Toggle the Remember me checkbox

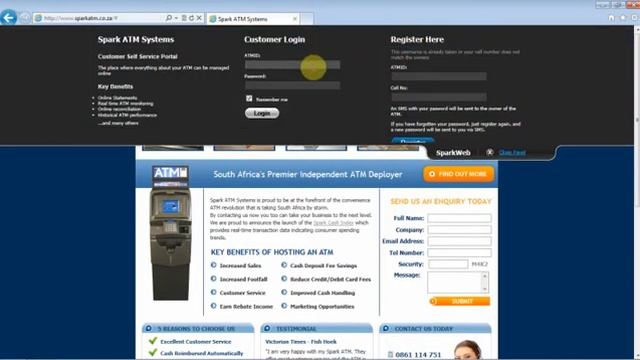pos(249,98)
